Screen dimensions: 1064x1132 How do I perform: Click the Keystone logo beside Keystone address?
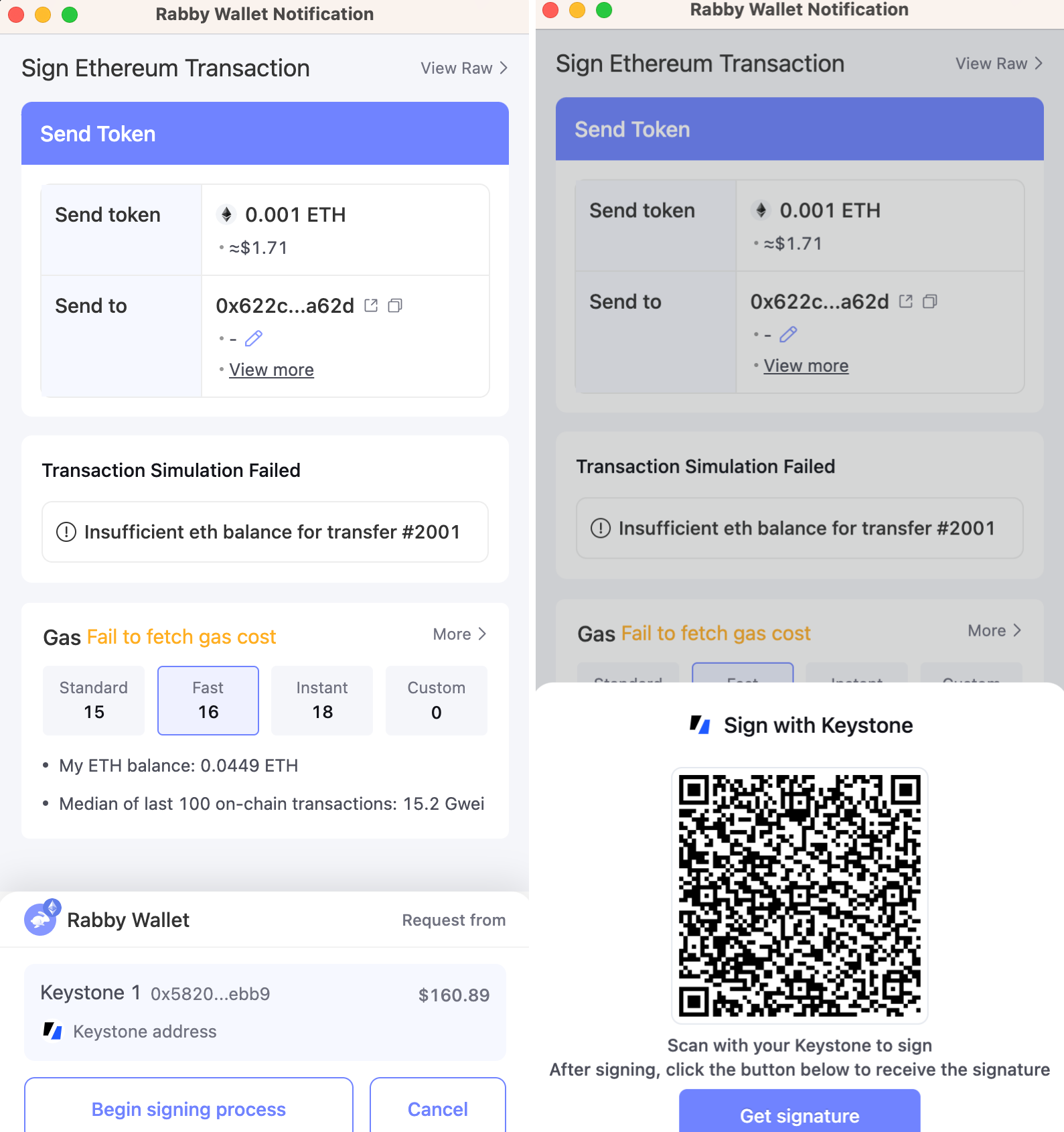click(x=52, y=1031)
